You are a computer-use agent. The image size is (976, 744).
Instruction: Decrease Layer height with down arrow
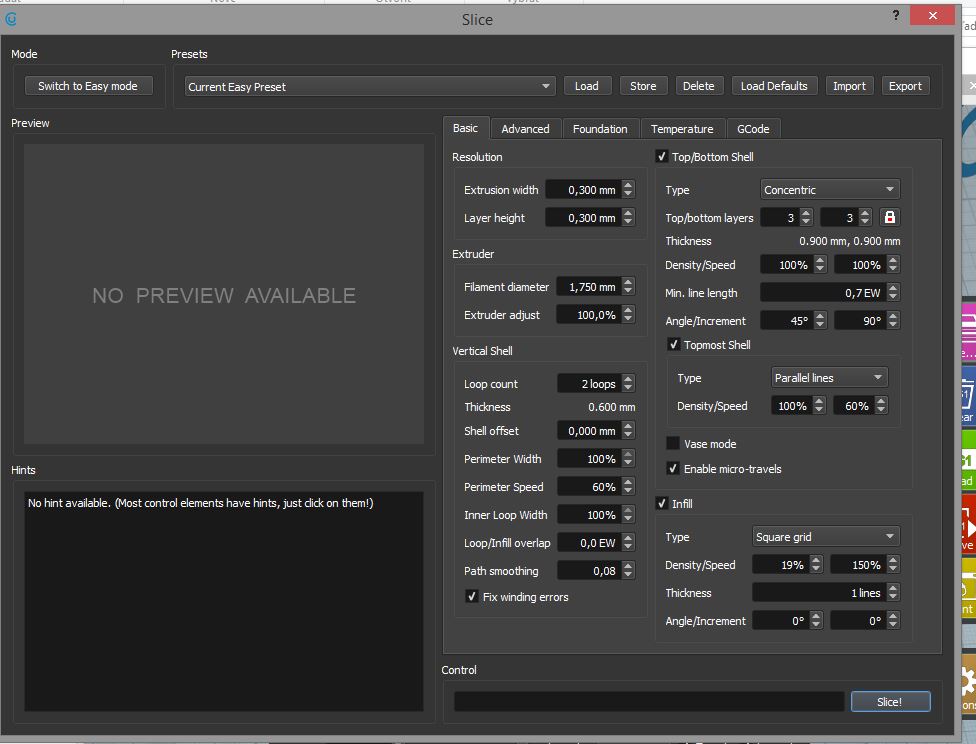click(628, 222)
